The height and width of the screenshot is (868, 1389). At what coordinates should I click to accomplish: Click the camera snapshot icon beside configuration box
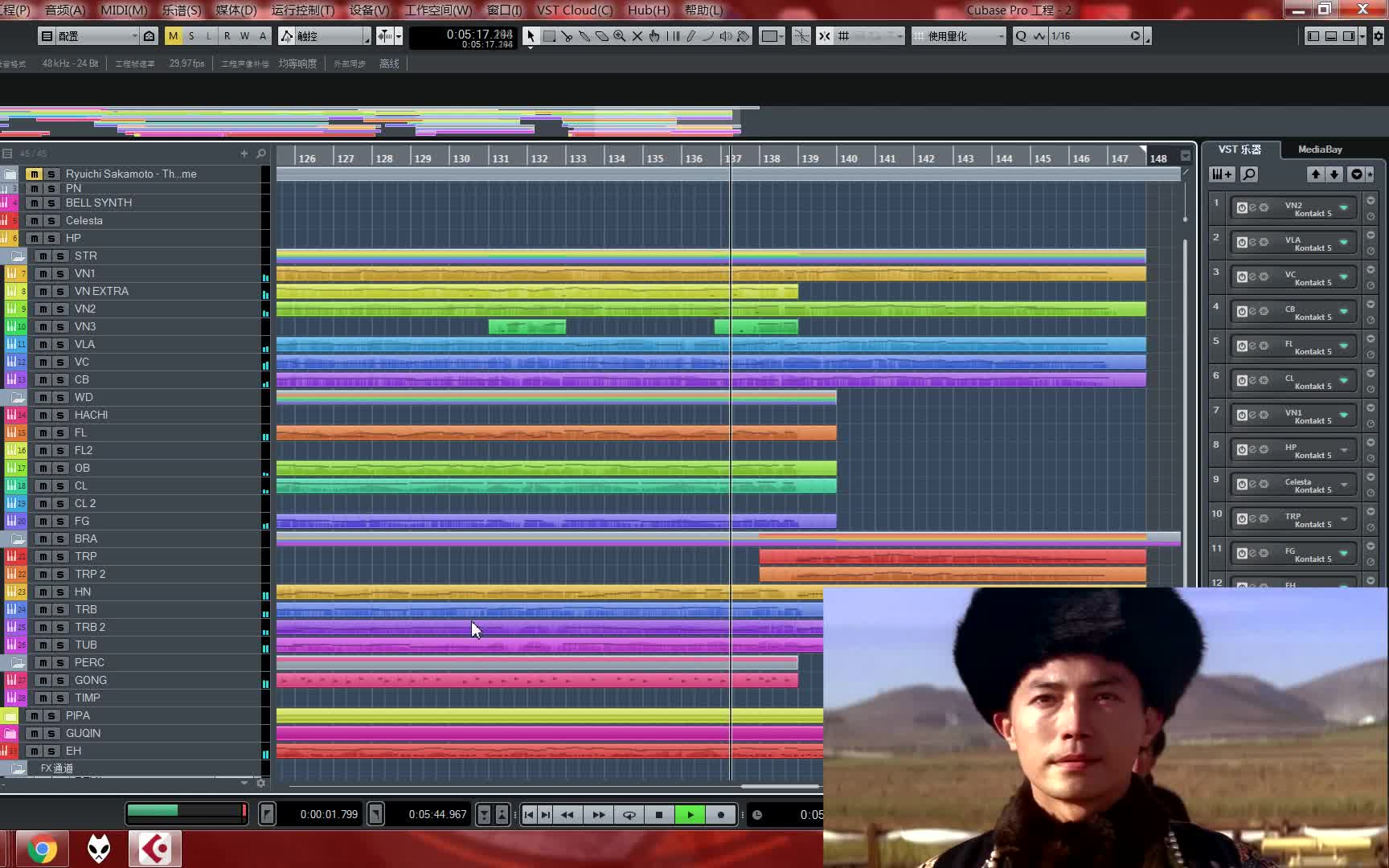point(150,36)
